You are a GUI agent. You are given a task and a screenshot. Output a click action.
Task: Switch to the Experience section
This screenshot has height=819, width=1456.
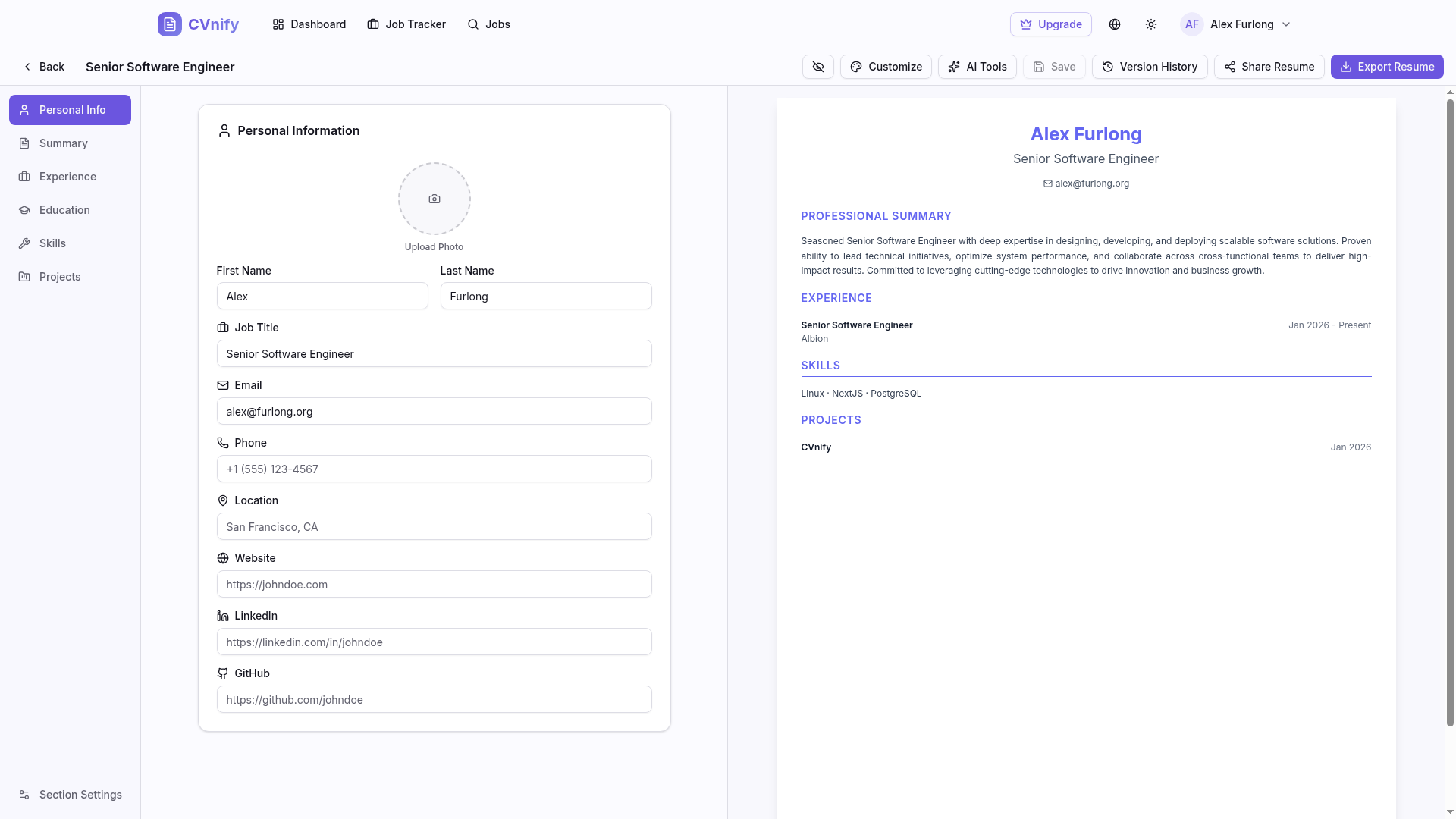[x=67, y=177]
